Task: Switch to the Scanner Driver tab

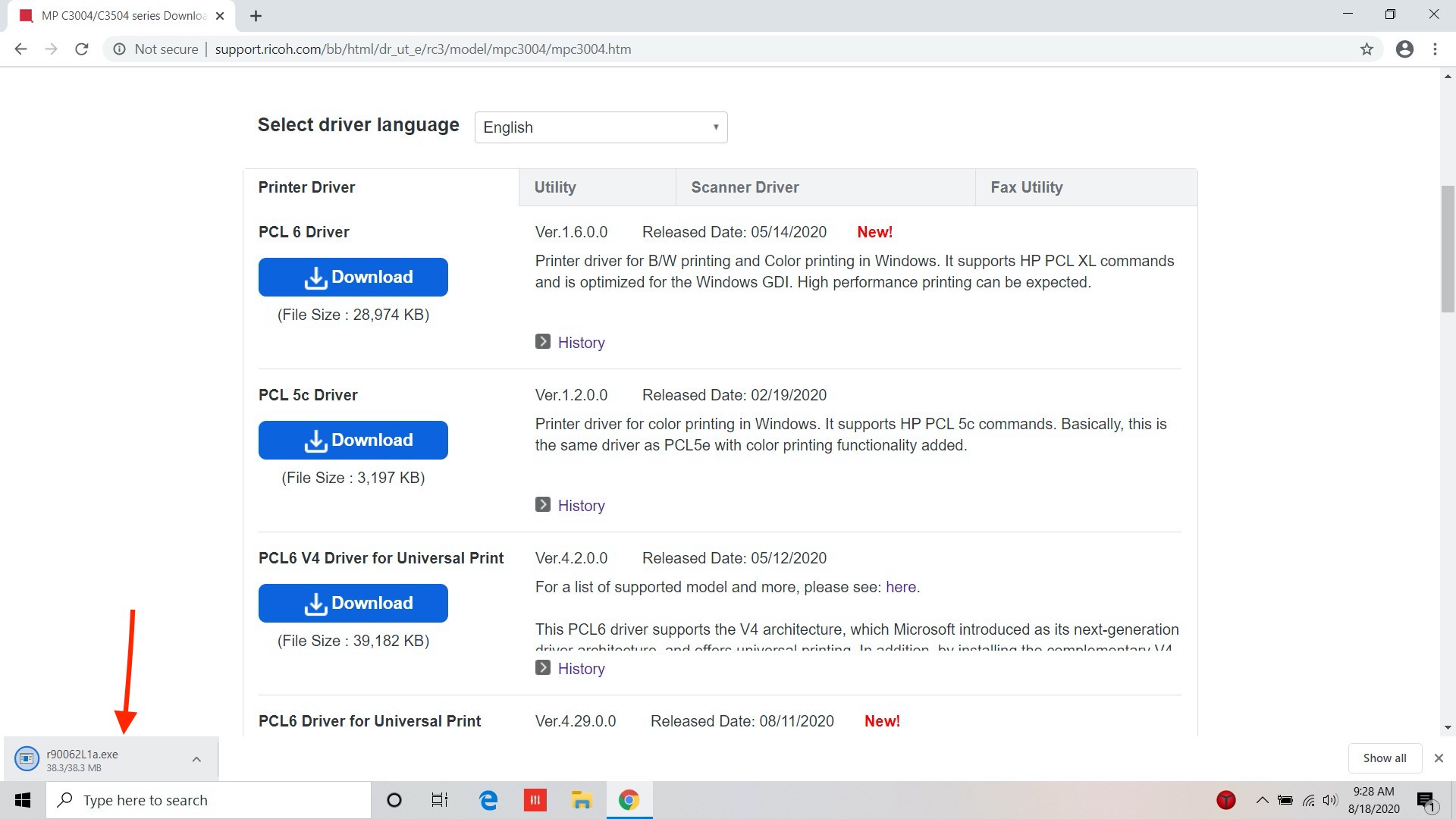Action: coord(825,187)
